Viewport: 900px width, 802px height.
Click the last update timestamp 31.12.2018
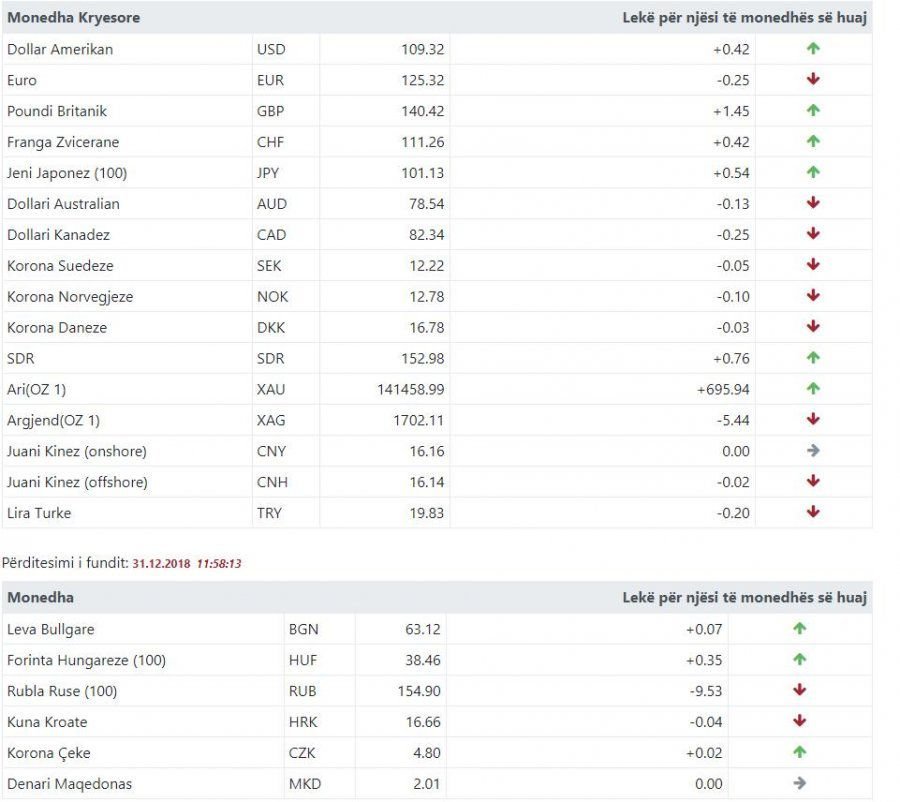[x=161, y=564]
